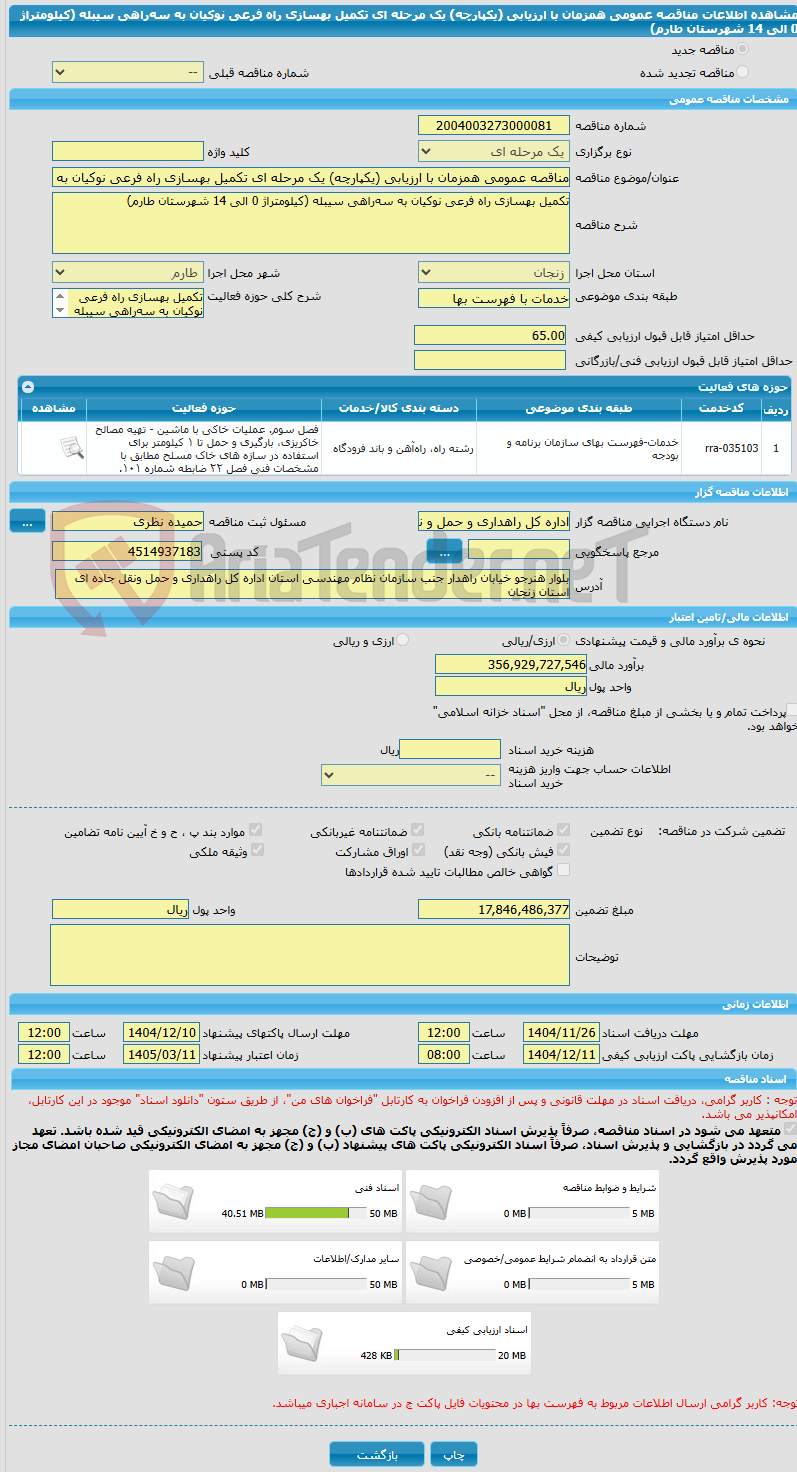Open the نوع برگزاری dropdown
The width and height of the screenshot is (797, 1472).
point(494,151)
